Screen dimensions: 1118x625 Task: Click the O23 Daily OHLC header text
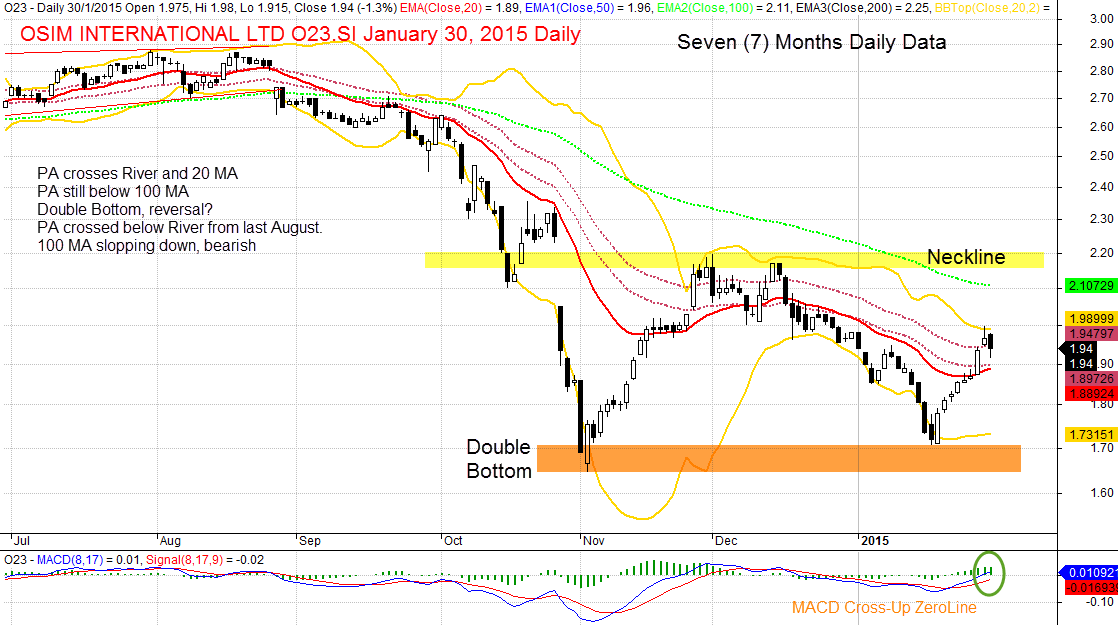tap(200, 8)
